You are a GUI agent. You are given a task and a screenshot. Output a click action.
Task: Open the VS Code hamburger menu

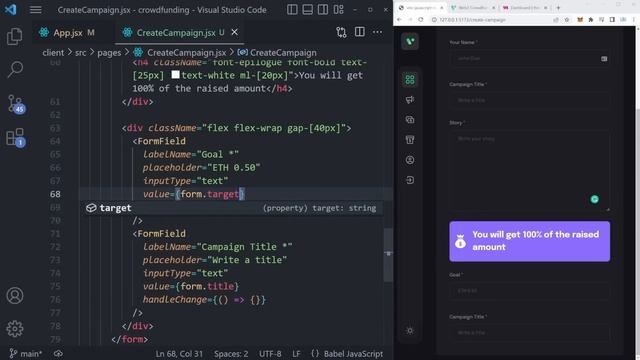click(x=36, y=9)
